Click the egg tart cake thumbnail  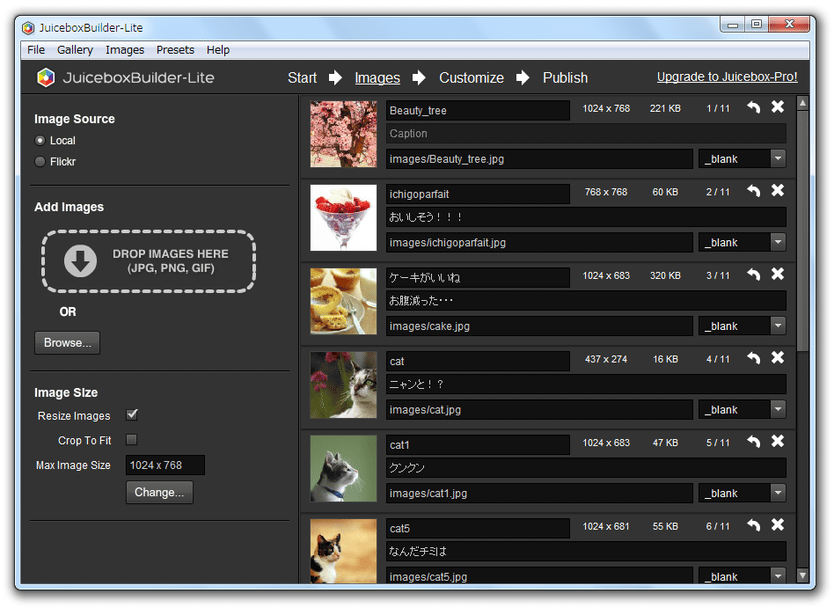click(343, 301)
